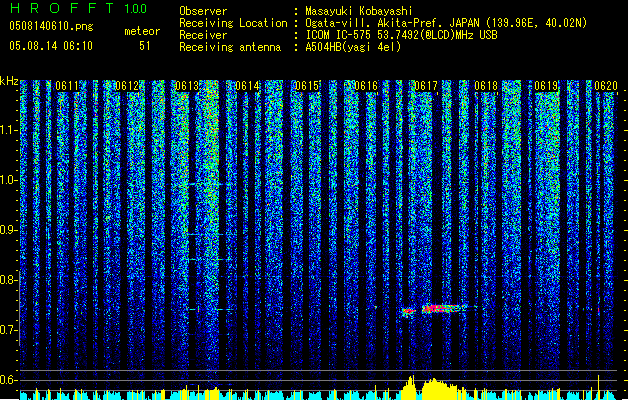Image resolution: width=629 pixels, height=400 pixels.
Task: Click the meteor count value 51
Action: tap(145, 46)
